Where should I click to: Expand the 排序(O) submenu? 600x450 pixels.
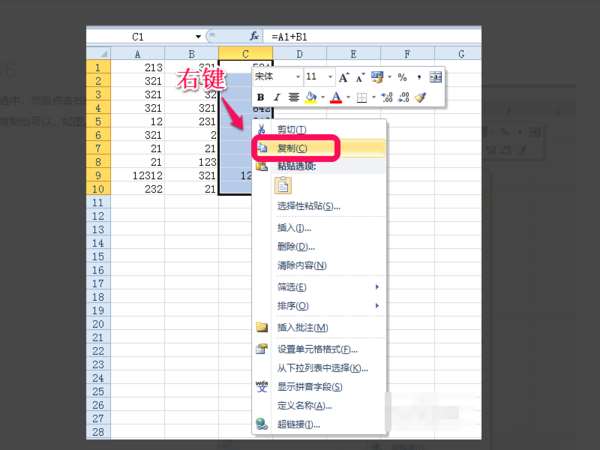coord(319,306)
